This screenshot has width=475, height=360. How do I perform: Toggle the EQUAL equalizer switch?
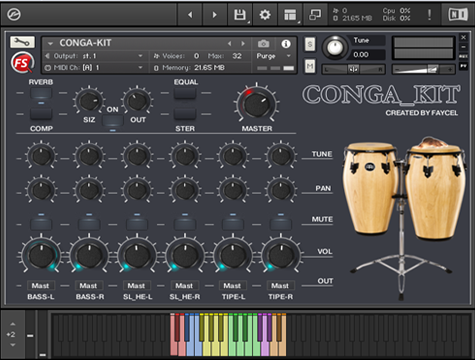point(185,93)
